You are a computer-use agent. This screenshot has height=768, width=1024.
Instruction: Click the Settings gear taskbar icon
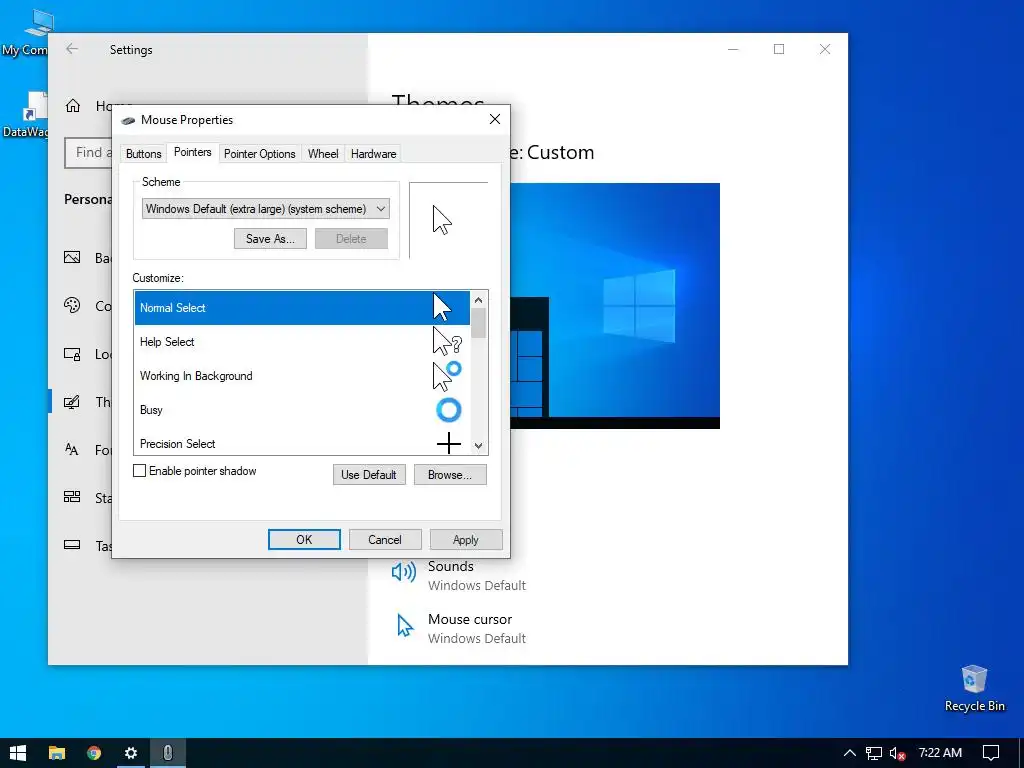coord(131,753)
